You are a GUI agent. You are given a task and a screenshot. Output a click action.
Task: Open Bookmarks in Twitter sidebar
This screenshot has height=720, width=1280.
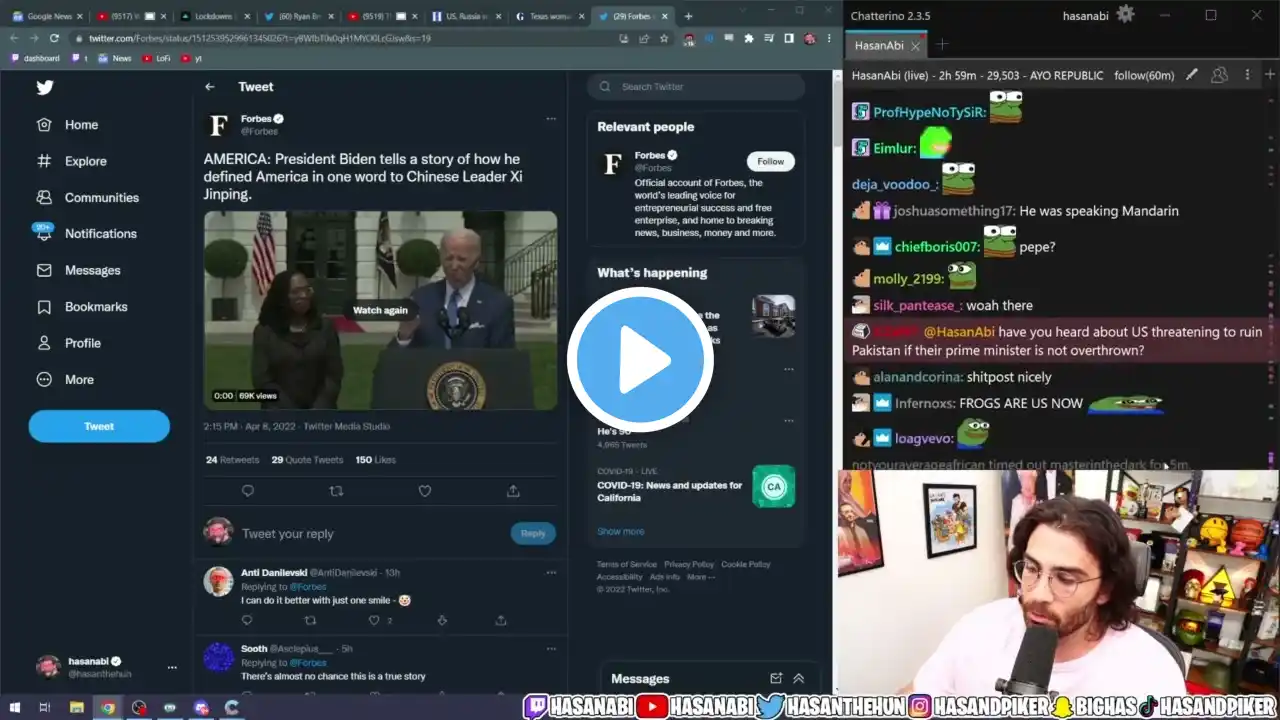81,307
